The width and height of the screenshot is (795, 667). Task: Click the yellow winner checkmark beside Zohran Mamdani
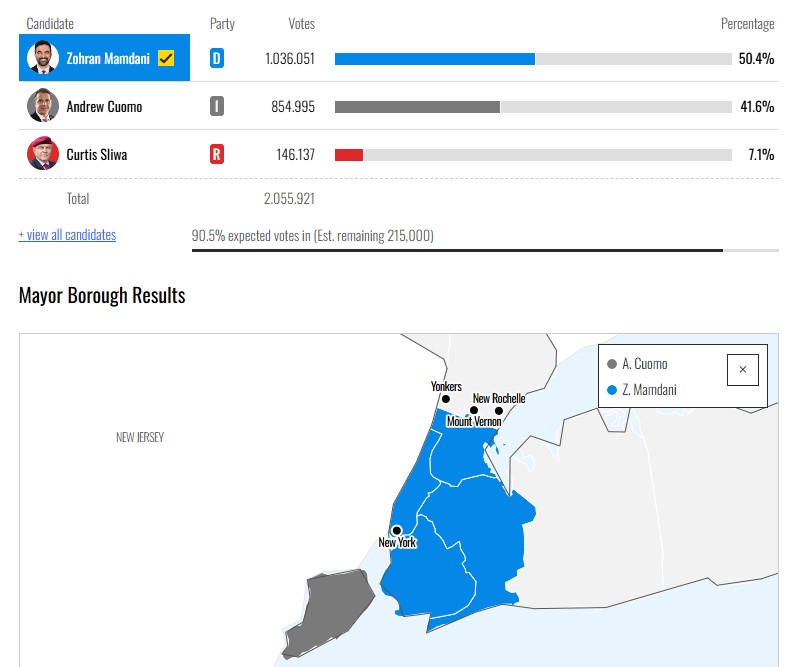[166, 58]
